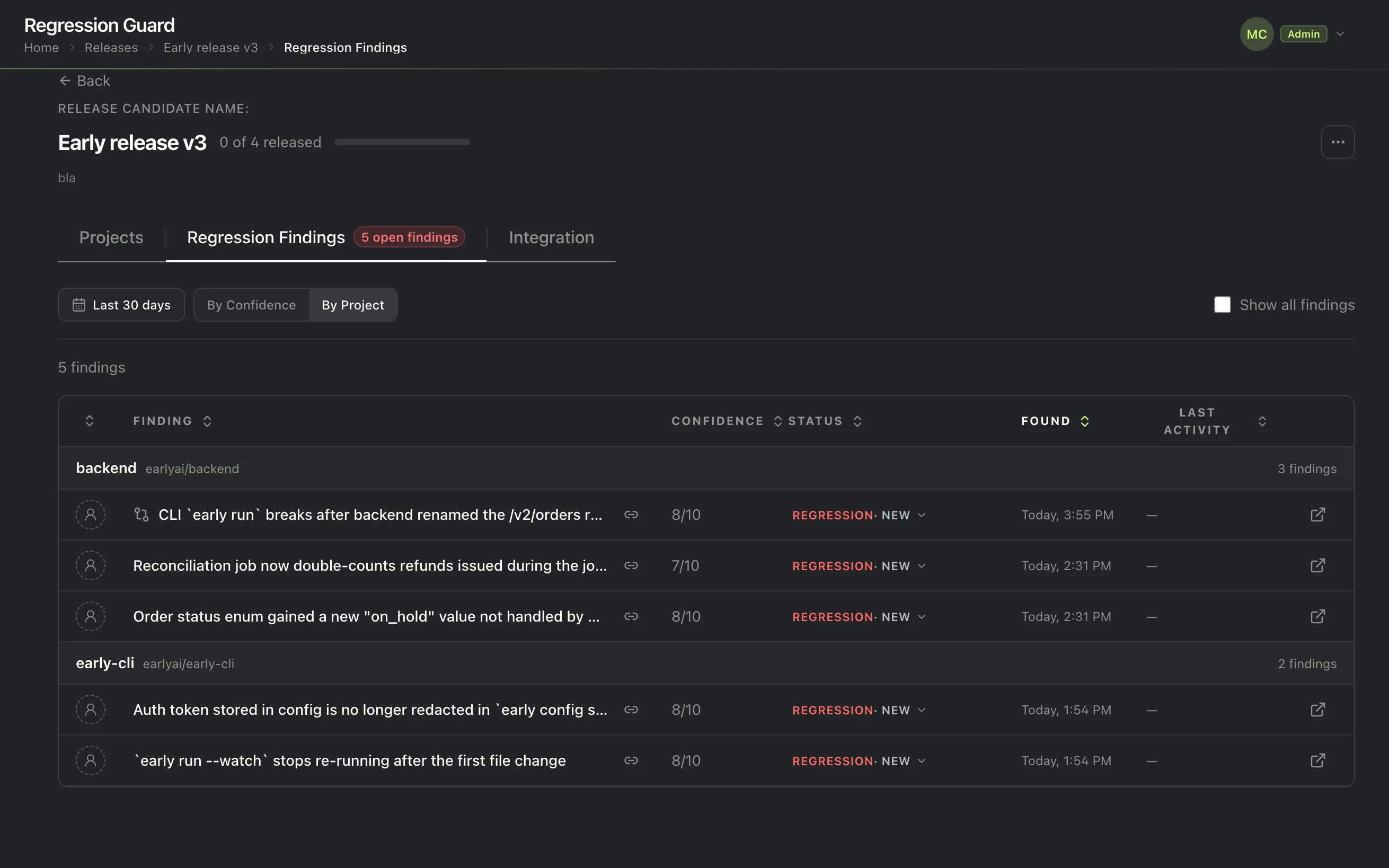Viewport: 1389px width, 868px height.
Task: Open the three-dot more options menu
Action: click(x=1338, y=142)
